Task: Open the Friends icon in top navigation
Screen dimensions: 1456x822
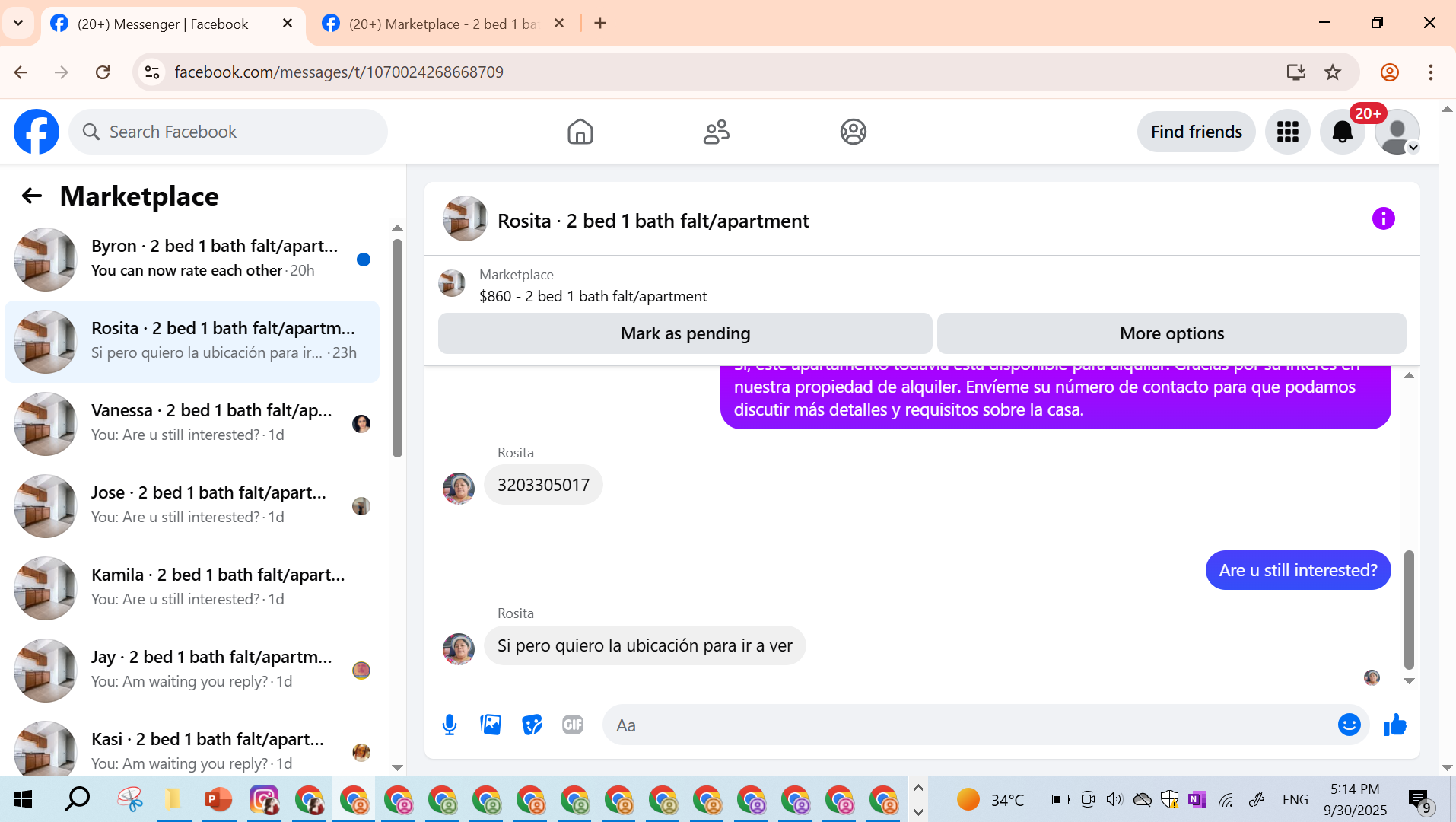Action: (x=717, y=132)
